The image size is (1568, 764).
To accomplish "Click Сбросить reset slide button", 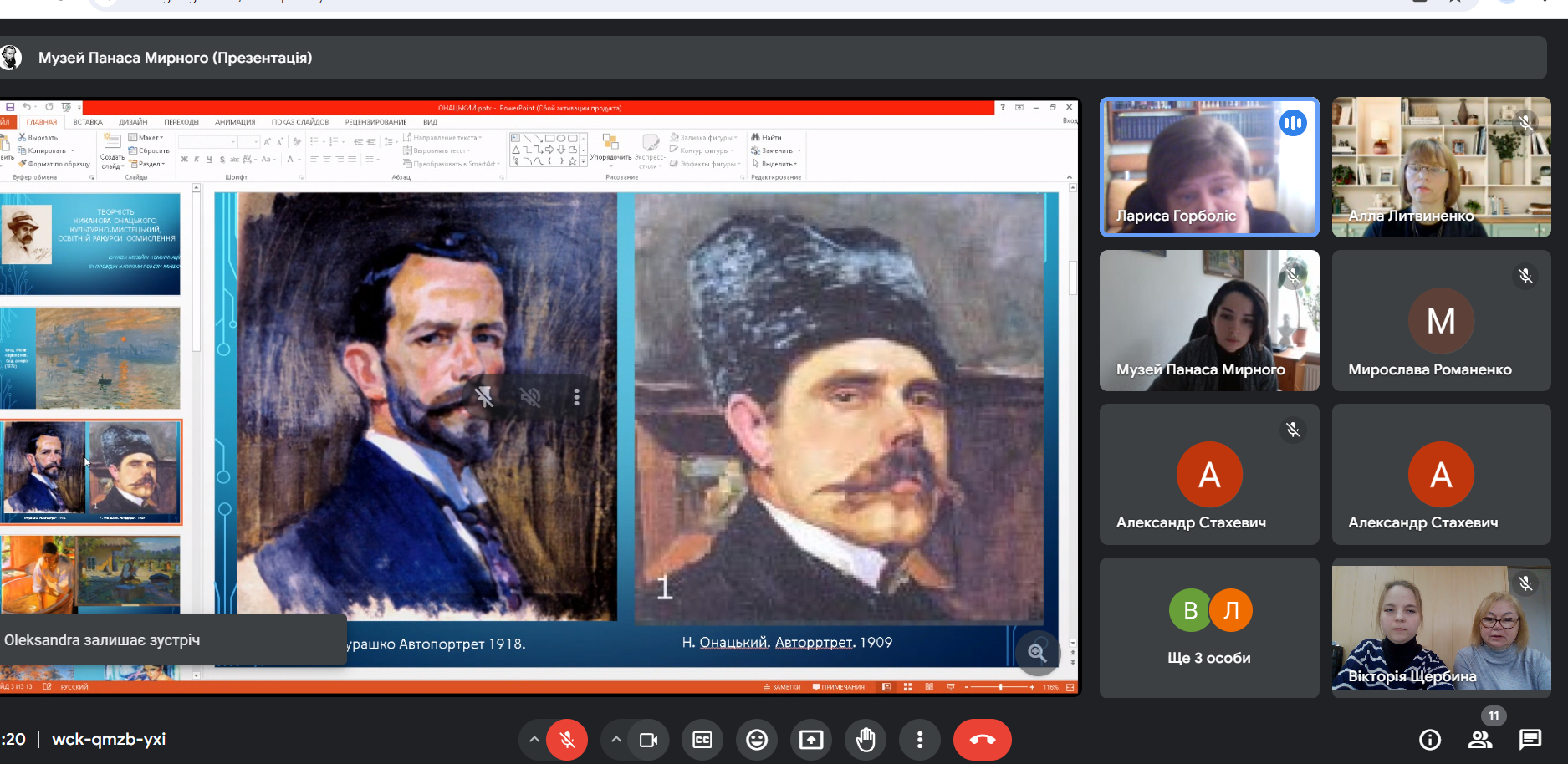I will 149,150.
